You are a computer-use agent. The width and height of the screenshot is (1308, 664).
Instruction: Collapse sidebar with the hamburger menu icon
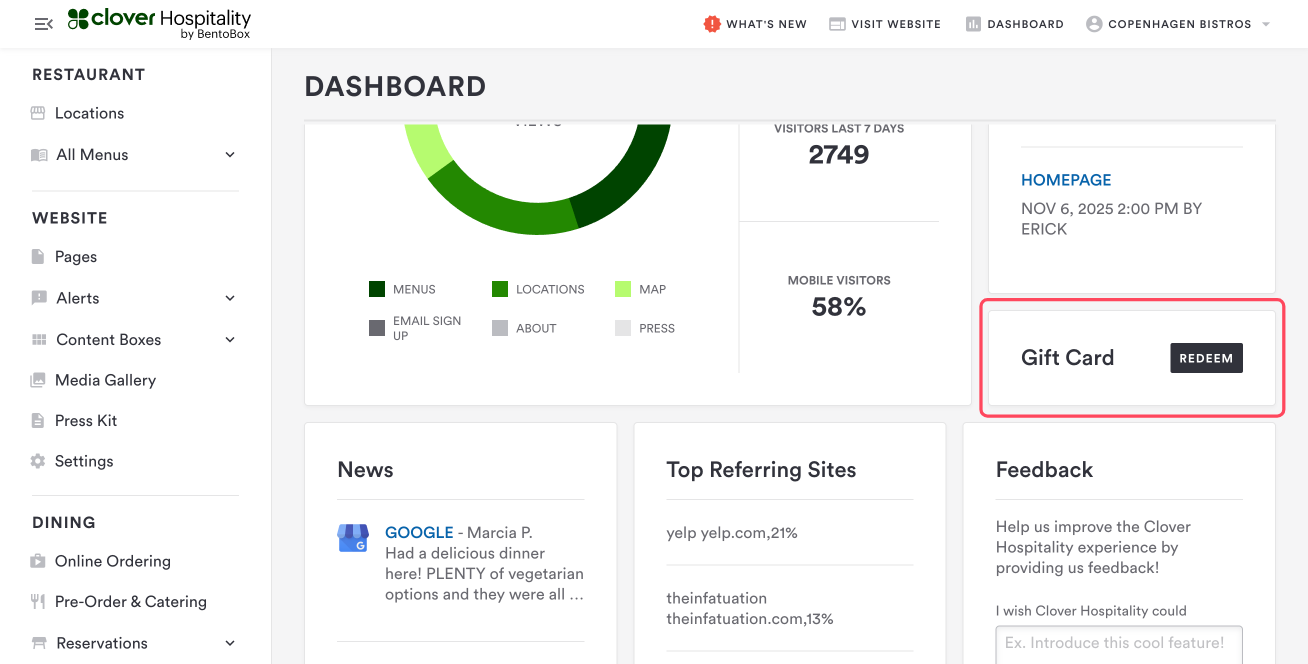43,24
